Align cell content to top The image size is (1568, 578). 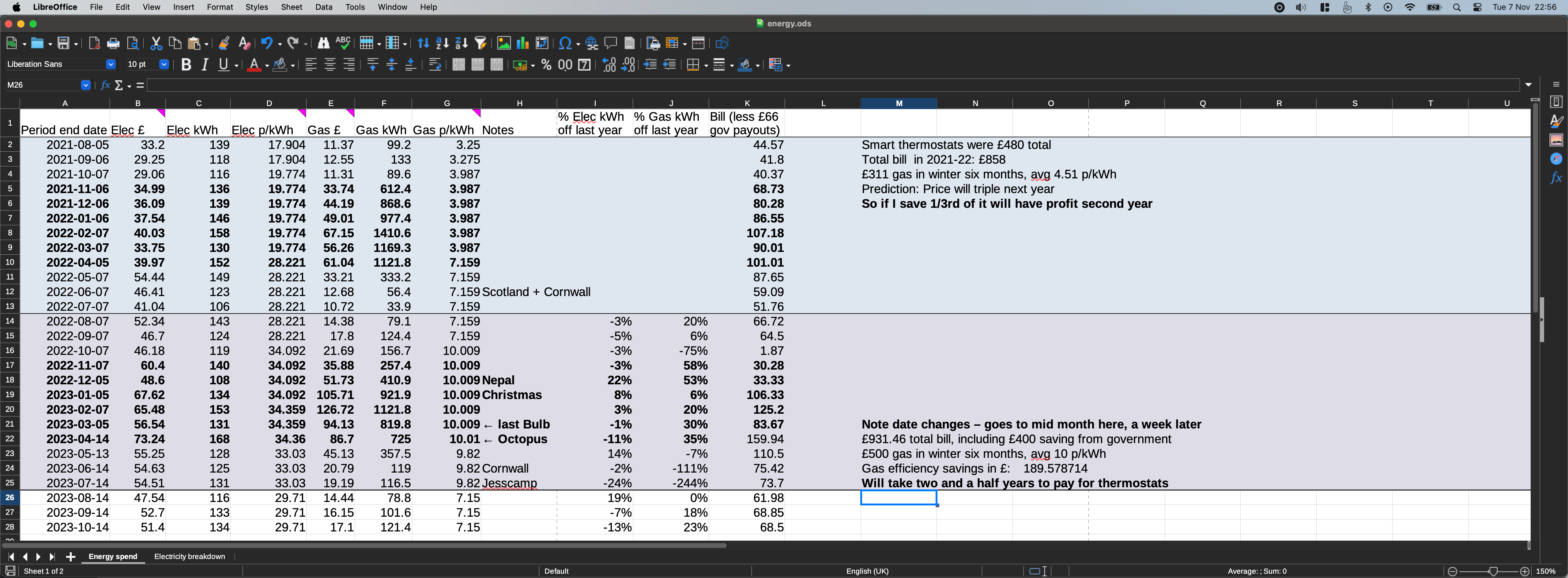373,65
